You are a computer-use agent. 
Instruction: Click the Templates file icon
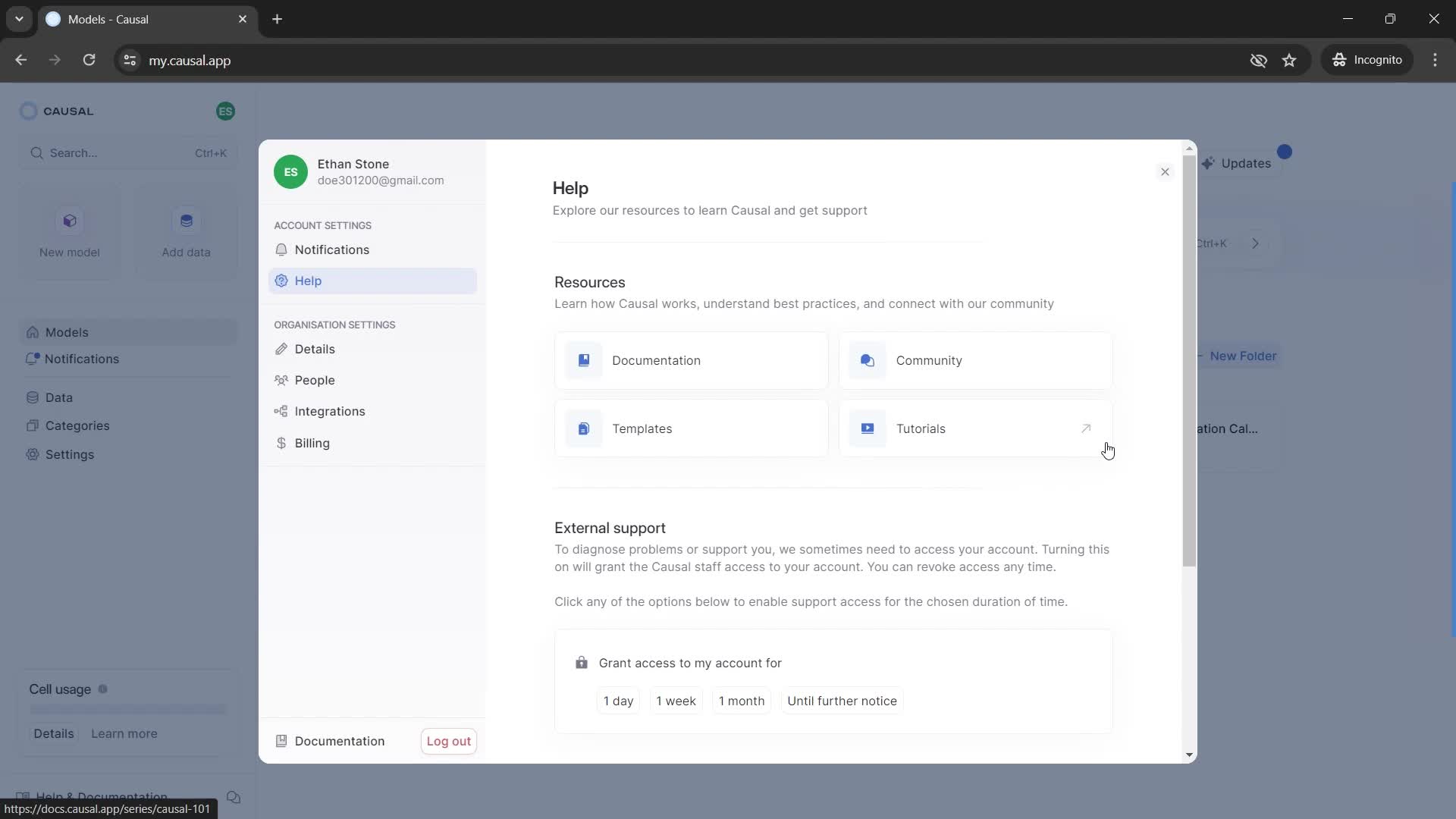pos(583,428)
